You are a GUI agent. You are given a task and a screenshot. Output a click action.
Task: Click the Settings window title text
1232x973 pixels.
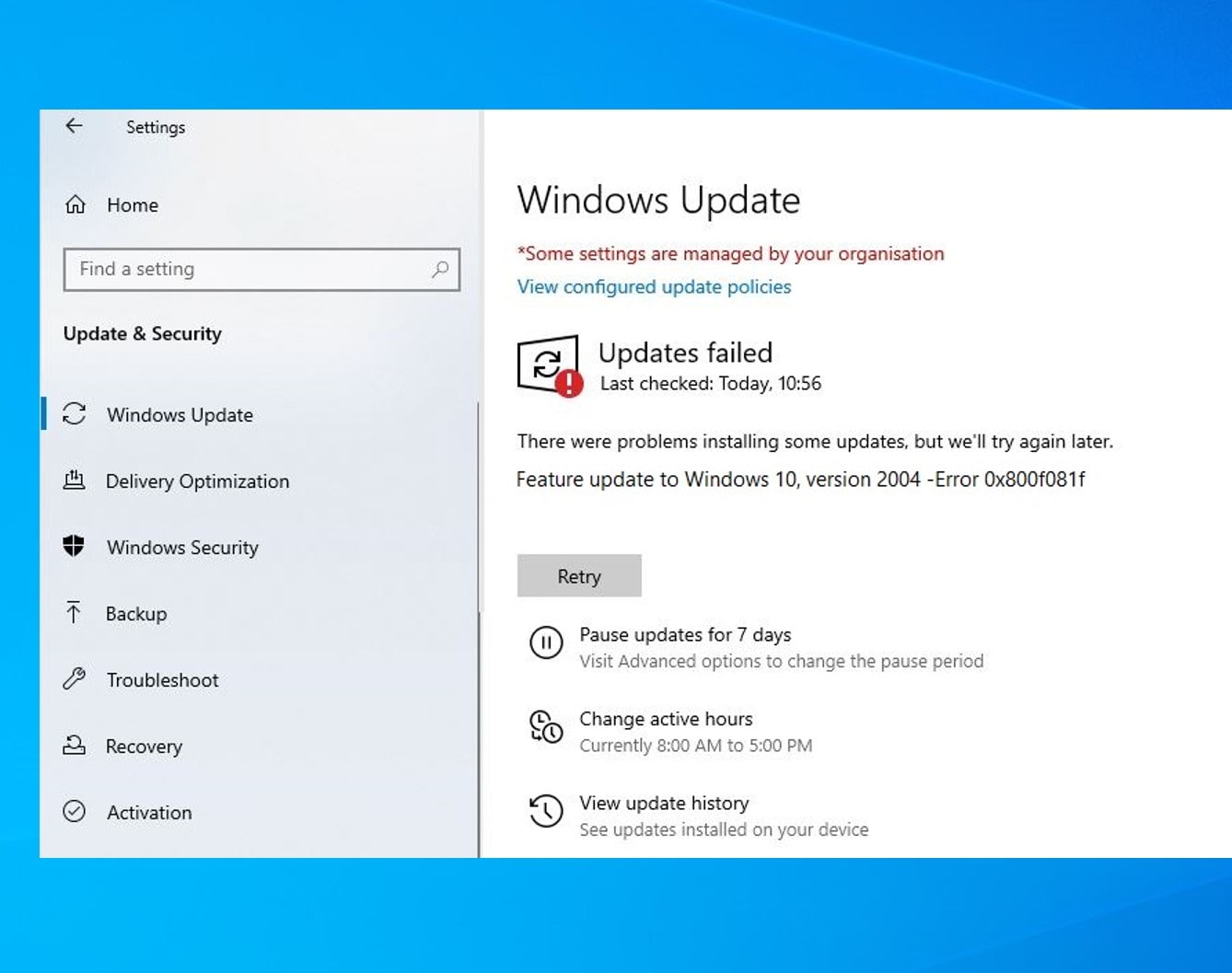(156, 127)
